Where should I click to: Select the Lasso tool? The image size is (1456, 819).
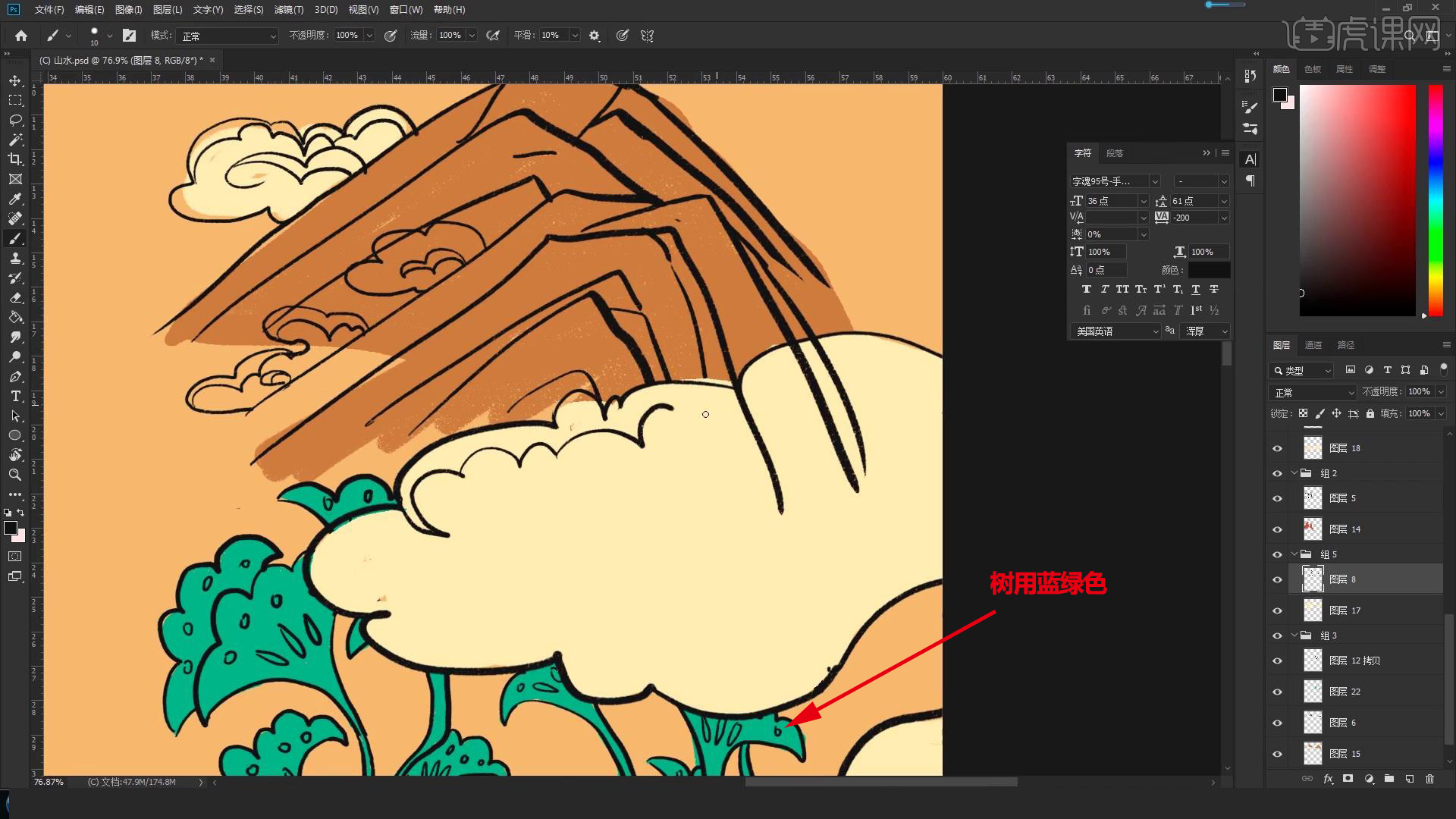[15, 120]
